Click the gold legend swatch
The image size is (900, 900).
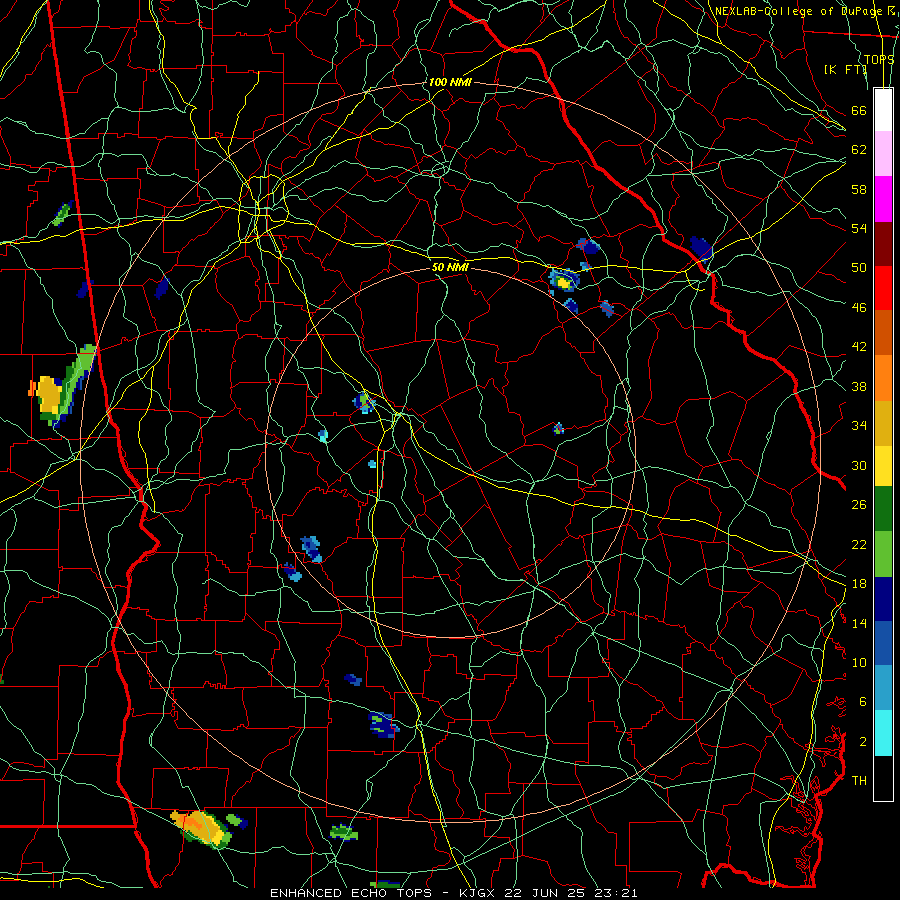tap(883, 423)
